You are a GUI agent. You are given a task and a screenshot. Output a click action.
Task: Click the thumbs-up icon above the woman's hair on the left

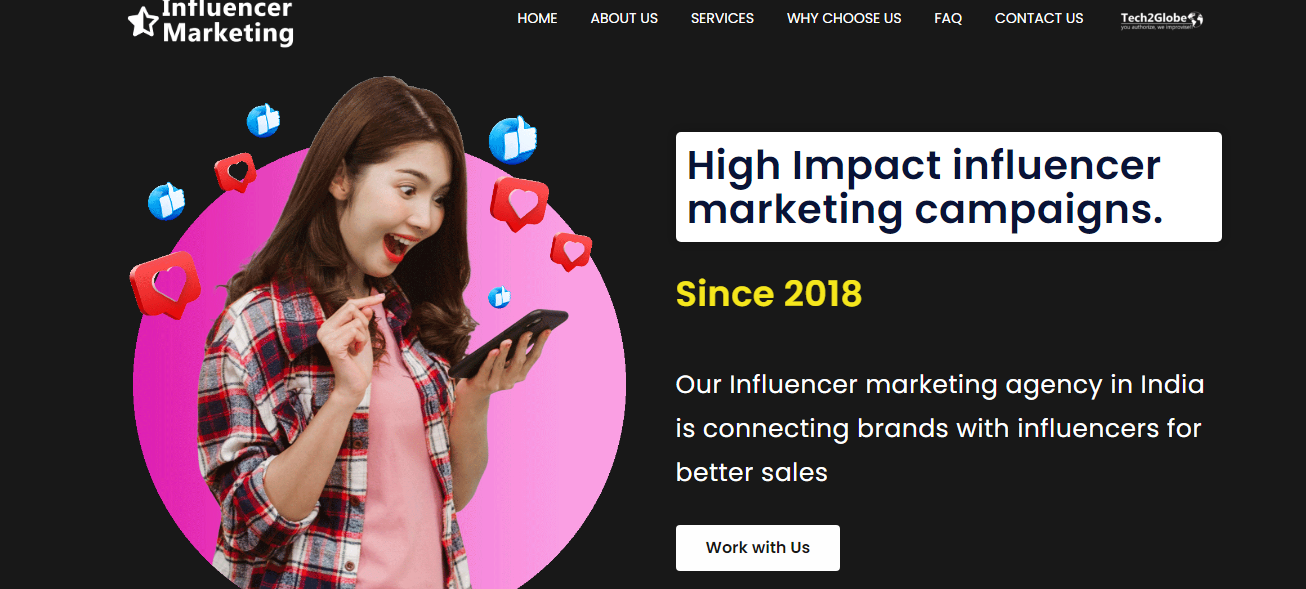(x=264, y=120)
